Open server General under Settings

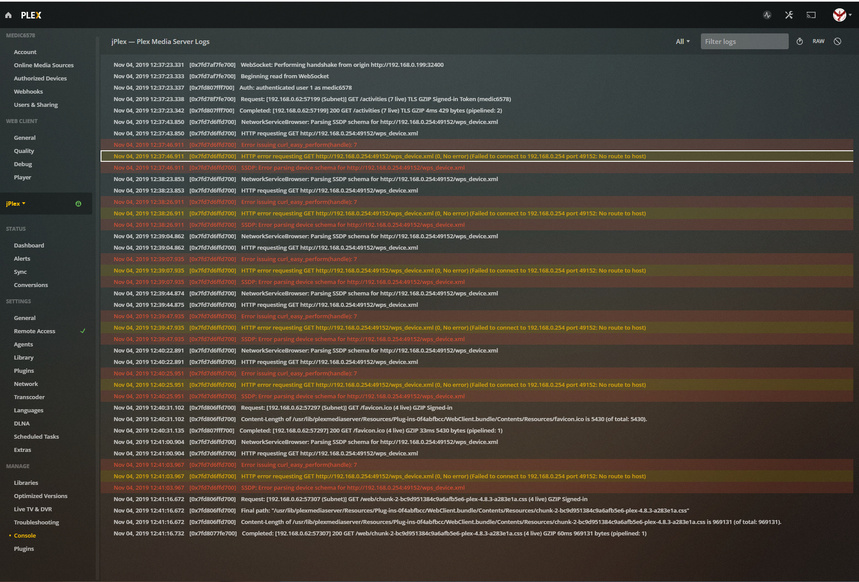coord(25,318)
